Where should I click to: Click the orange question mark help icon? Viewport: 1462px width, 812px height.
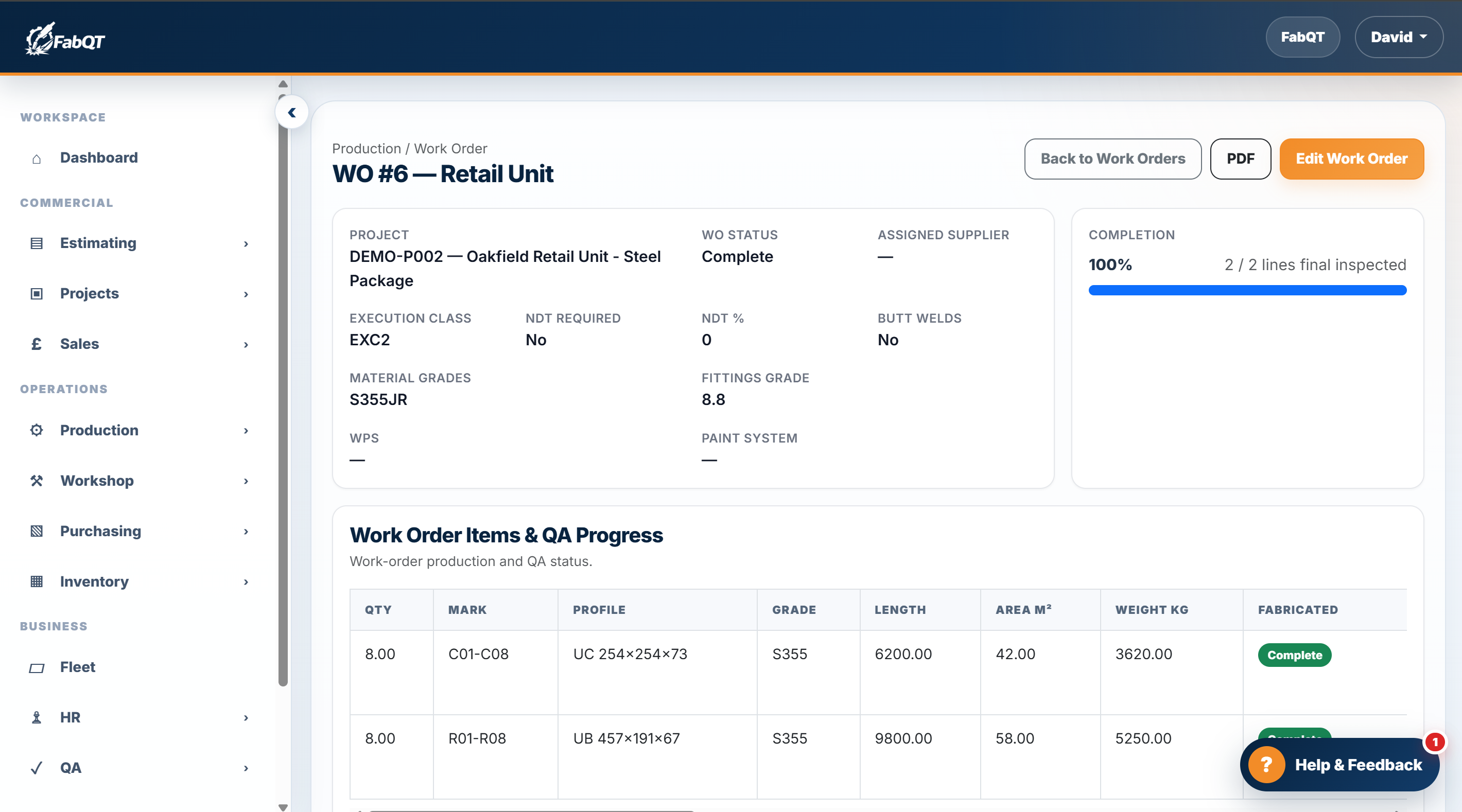click(x=1266, y=765)
